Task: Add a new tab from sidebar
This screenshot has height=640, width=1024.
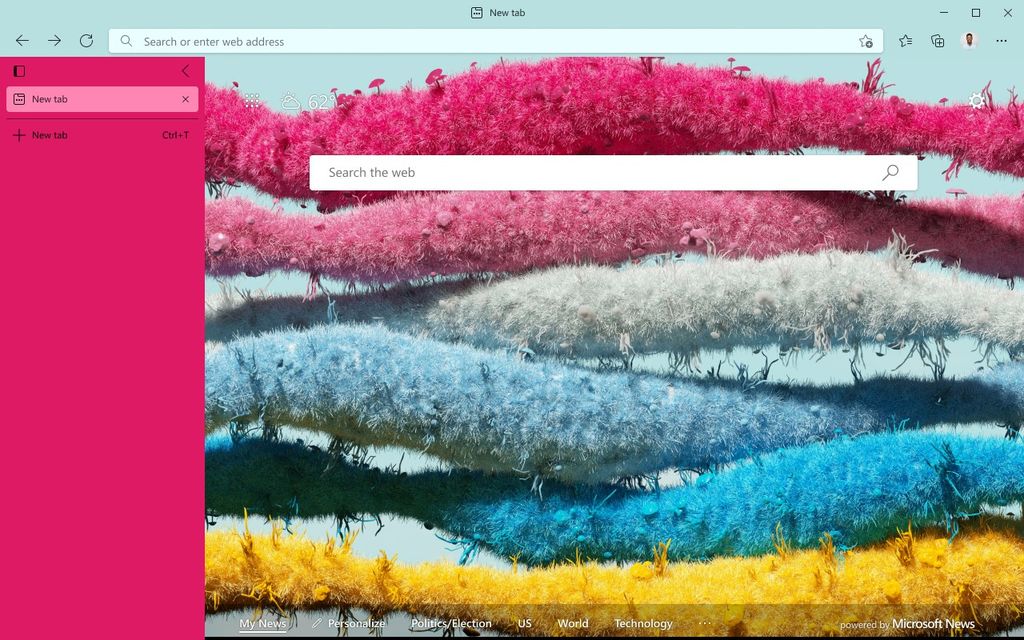Action: click(x=40, y=135)
